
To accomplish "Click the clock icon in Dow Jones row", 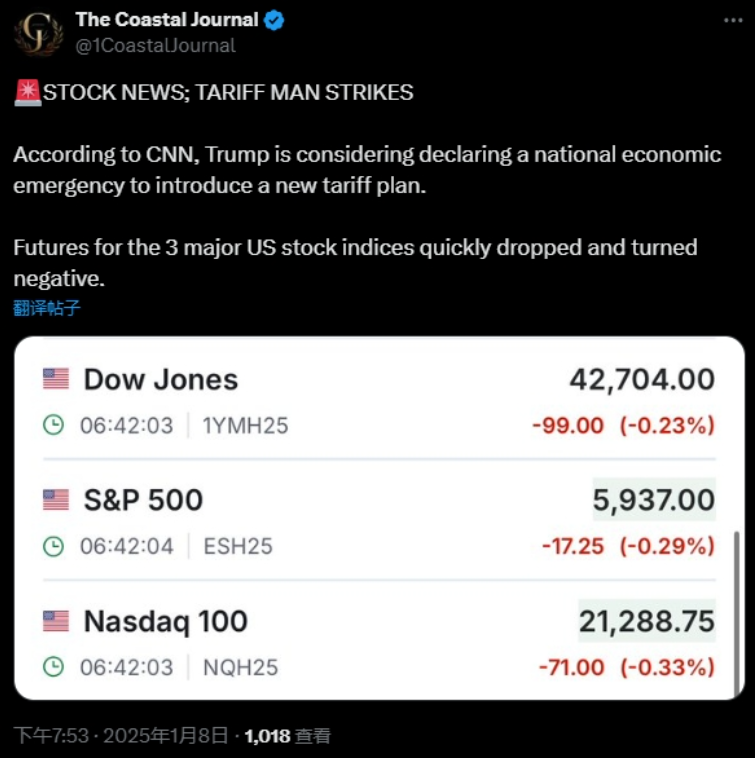I will tap(53, 425).
